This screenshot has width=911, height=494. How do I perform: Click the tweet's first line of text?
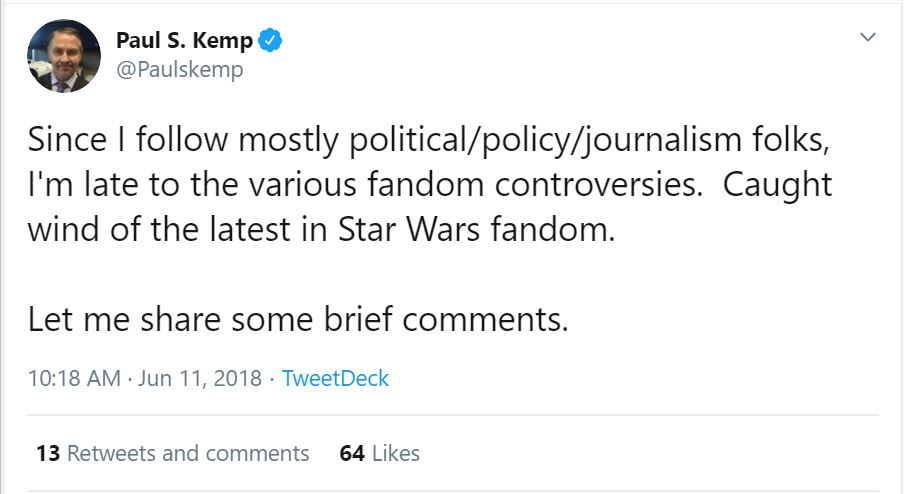(428, 142)
